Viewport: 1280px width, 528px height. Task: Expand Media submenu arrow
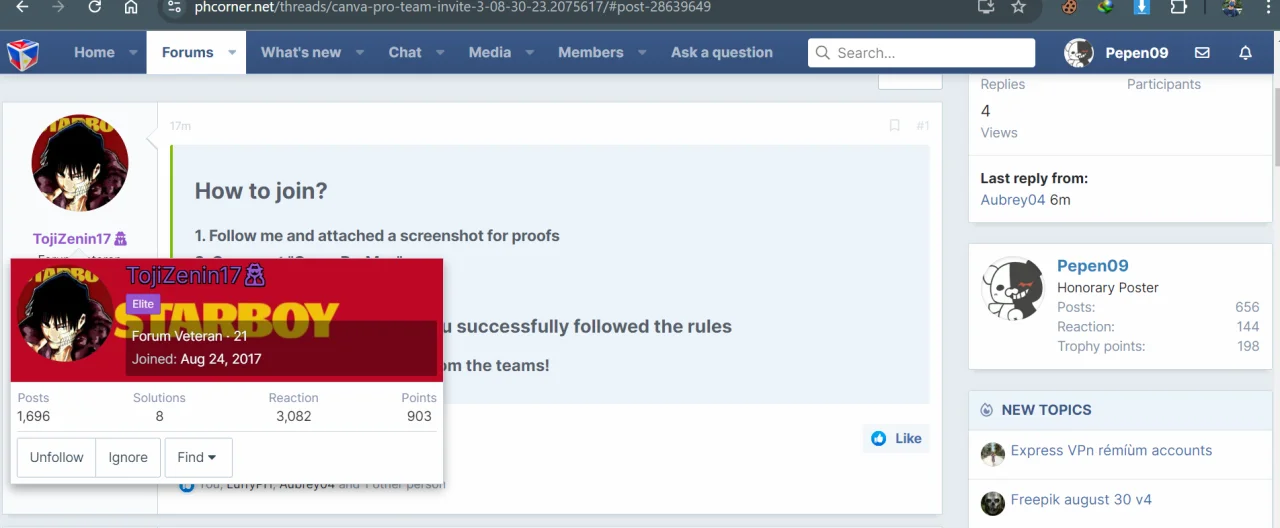[x=530, y=53]
